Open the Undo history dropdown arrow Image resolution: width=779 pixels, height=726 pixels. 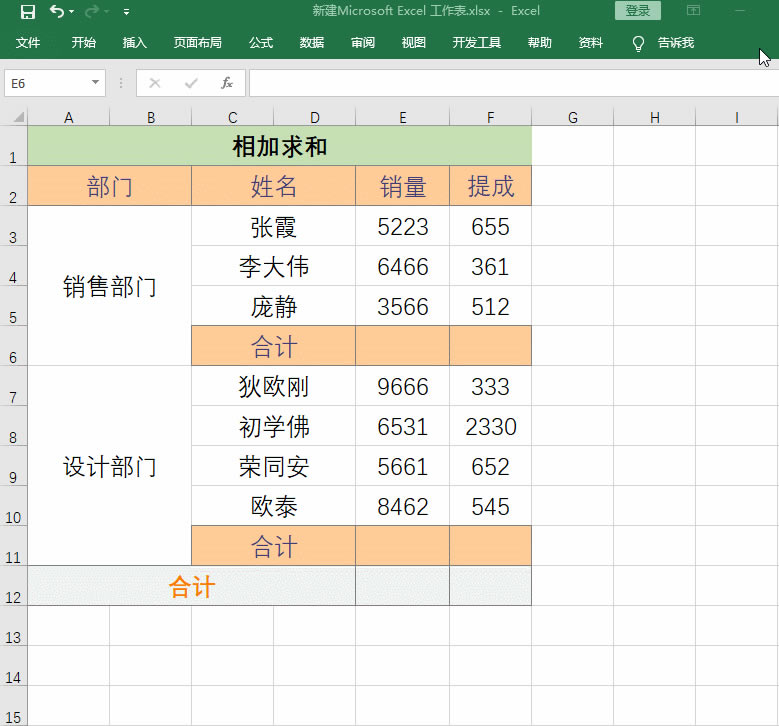tap(72, 13)
